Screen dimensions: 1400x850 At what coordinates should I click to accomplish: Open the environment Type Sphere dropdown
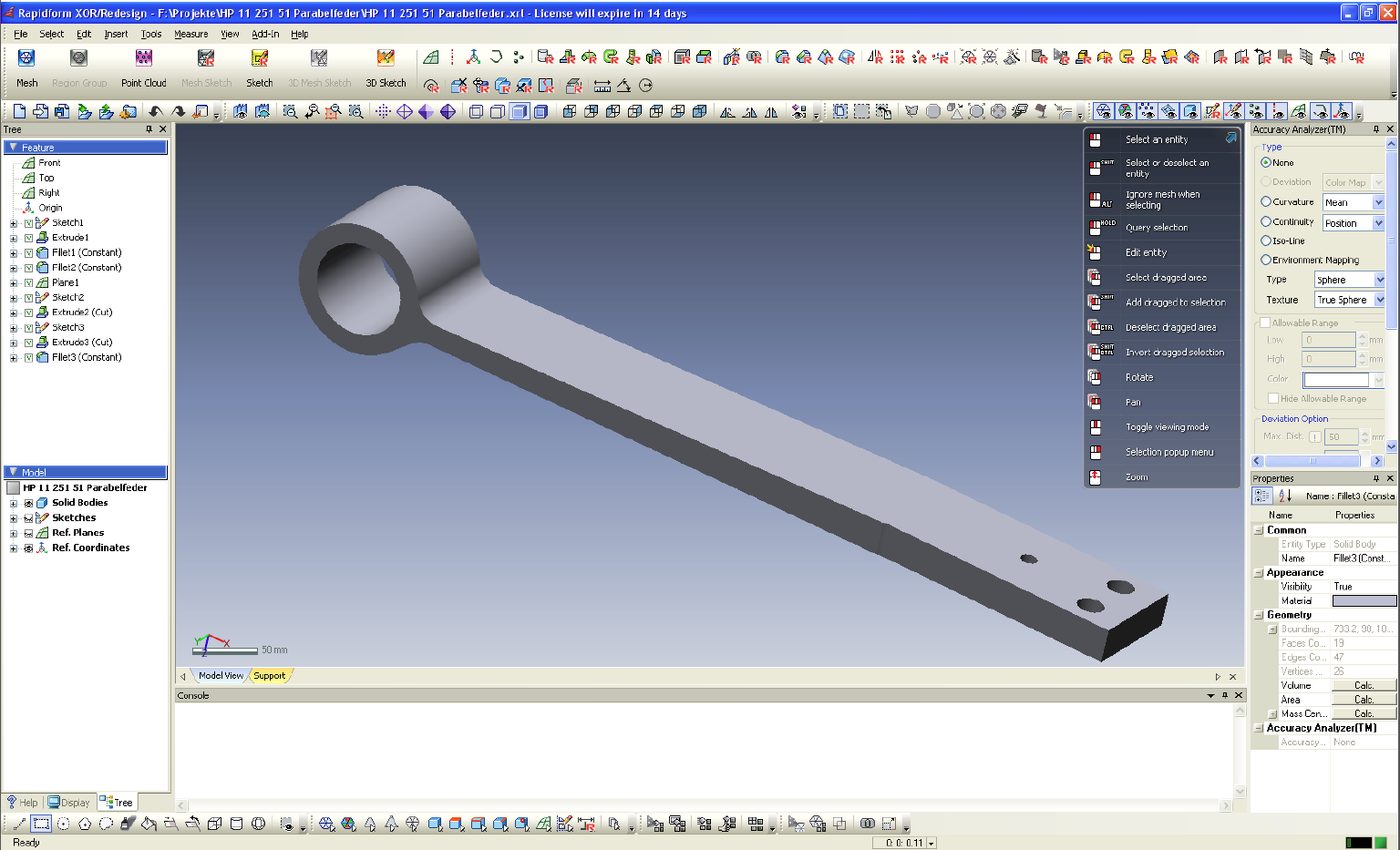click(x=1350, y=280)
